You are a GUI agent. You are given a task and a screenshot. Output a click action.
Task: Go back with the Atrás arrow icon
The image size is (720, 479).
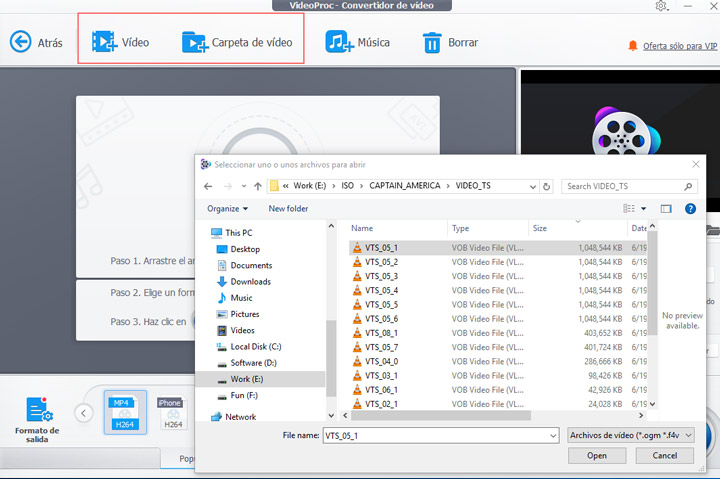(x=21, y=42)
